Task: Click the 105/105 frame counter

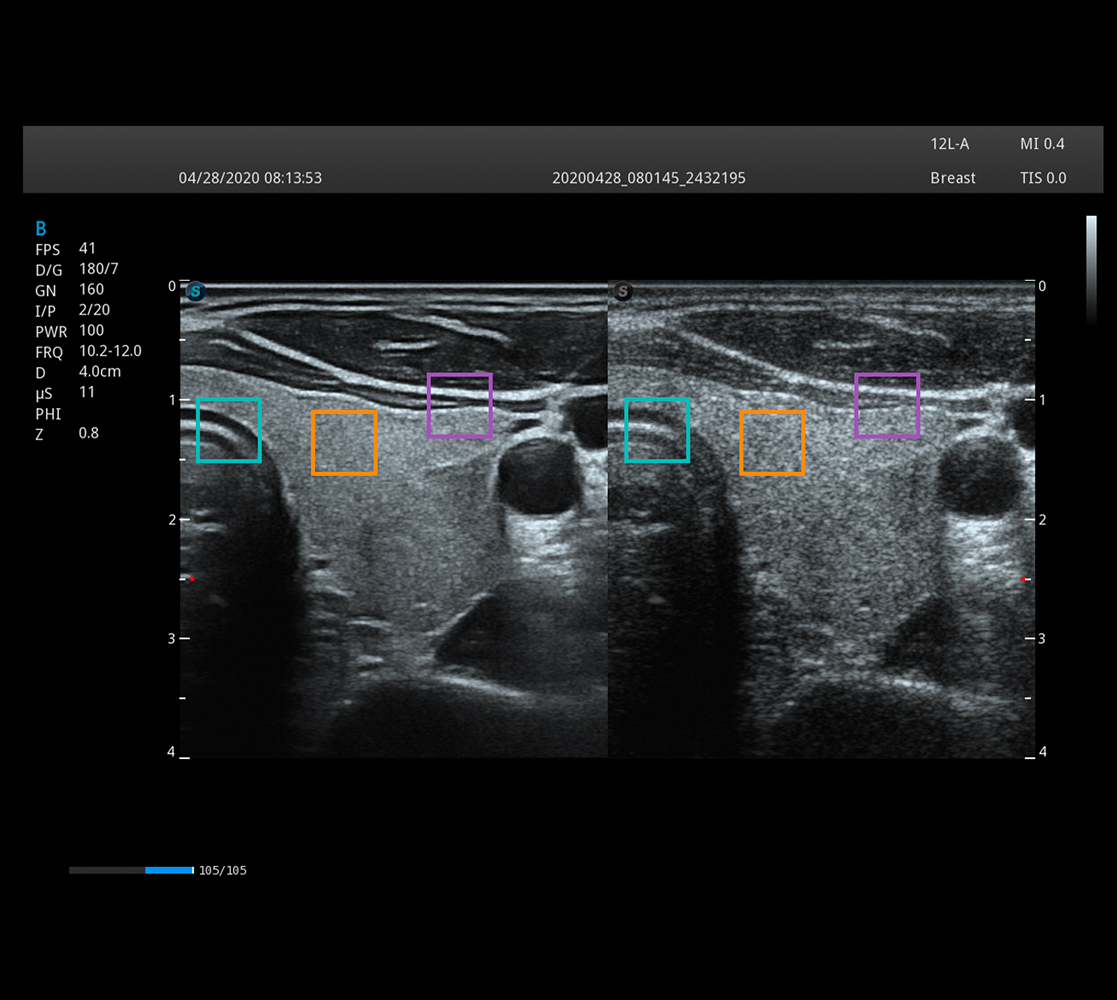Action: click(222, 870)
